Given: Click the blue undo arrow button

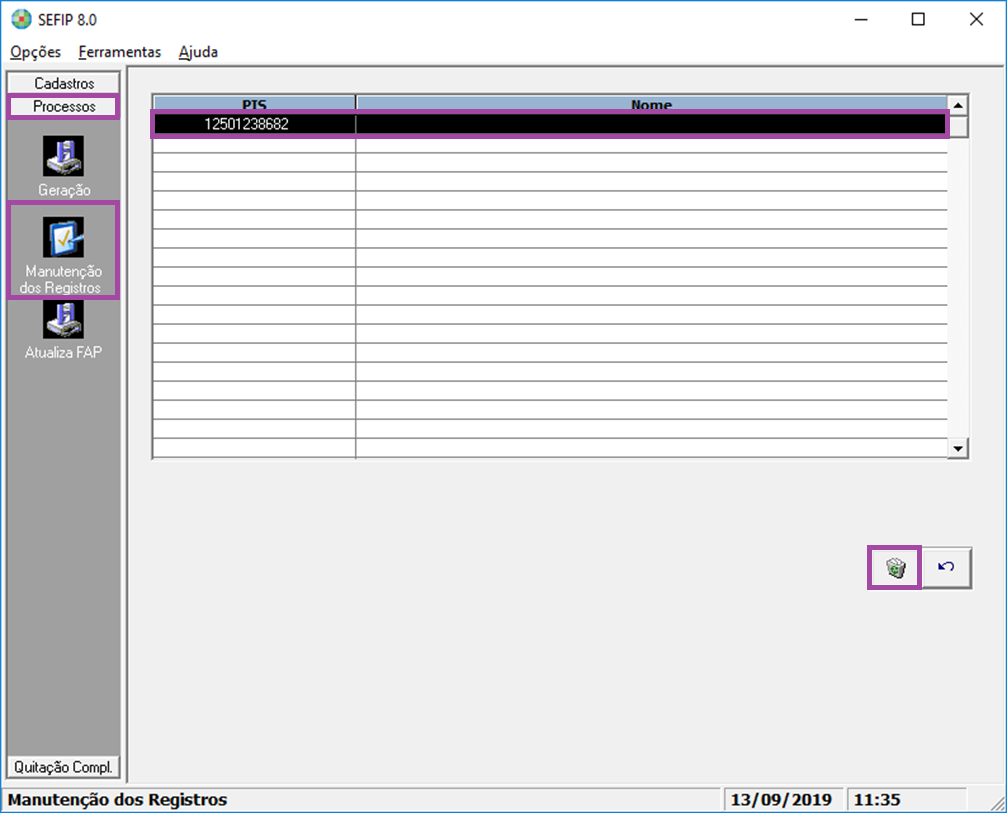Looking at the screenshot, I should pos(947,567).
